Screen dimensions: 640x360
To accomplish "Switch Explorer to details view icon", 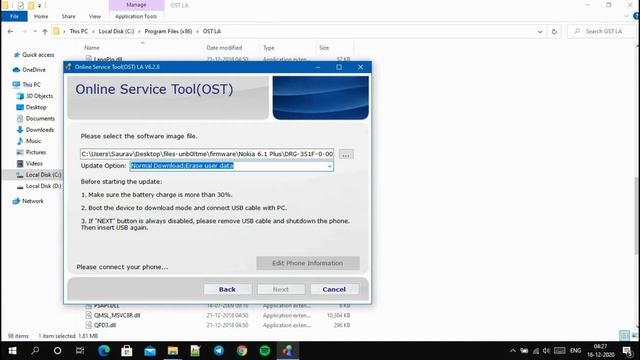I will 624,336.
